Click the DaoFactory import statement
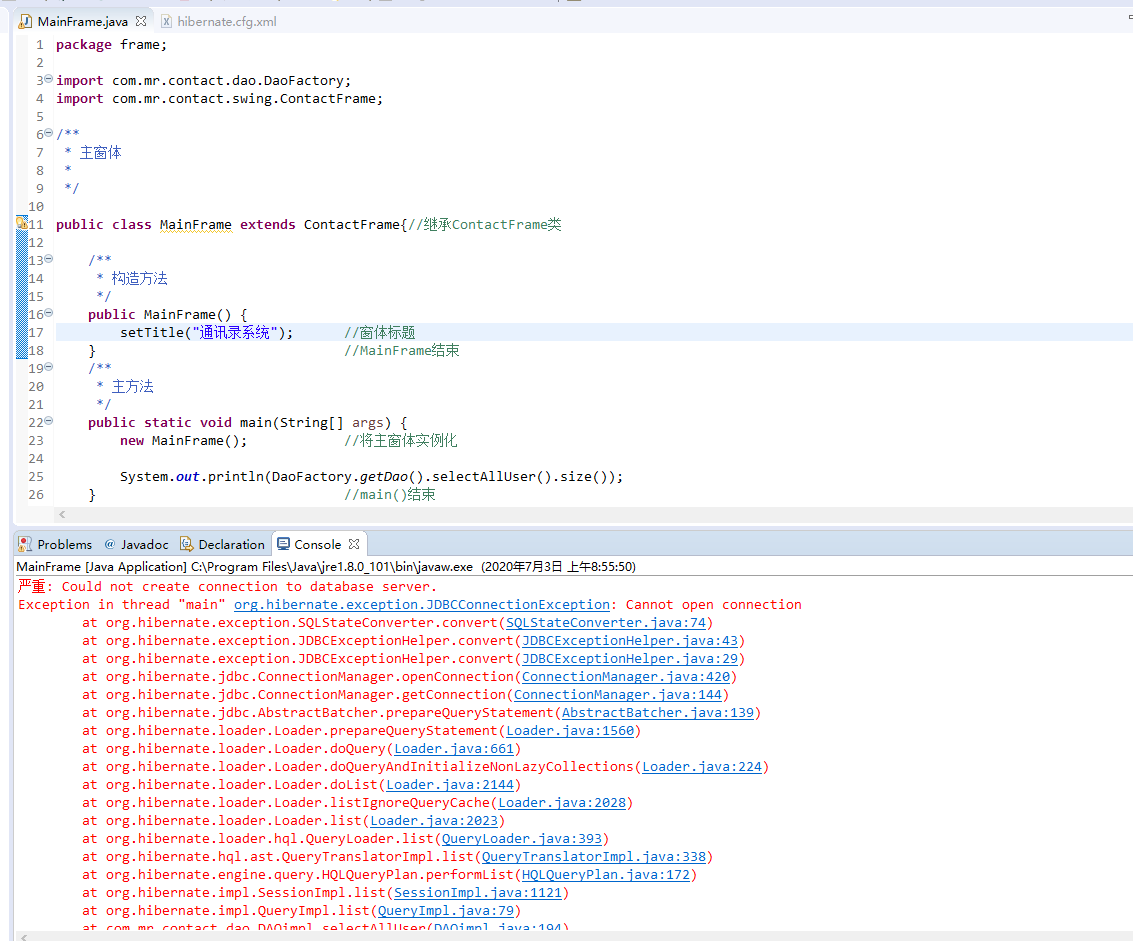 (x=204, y=80)
